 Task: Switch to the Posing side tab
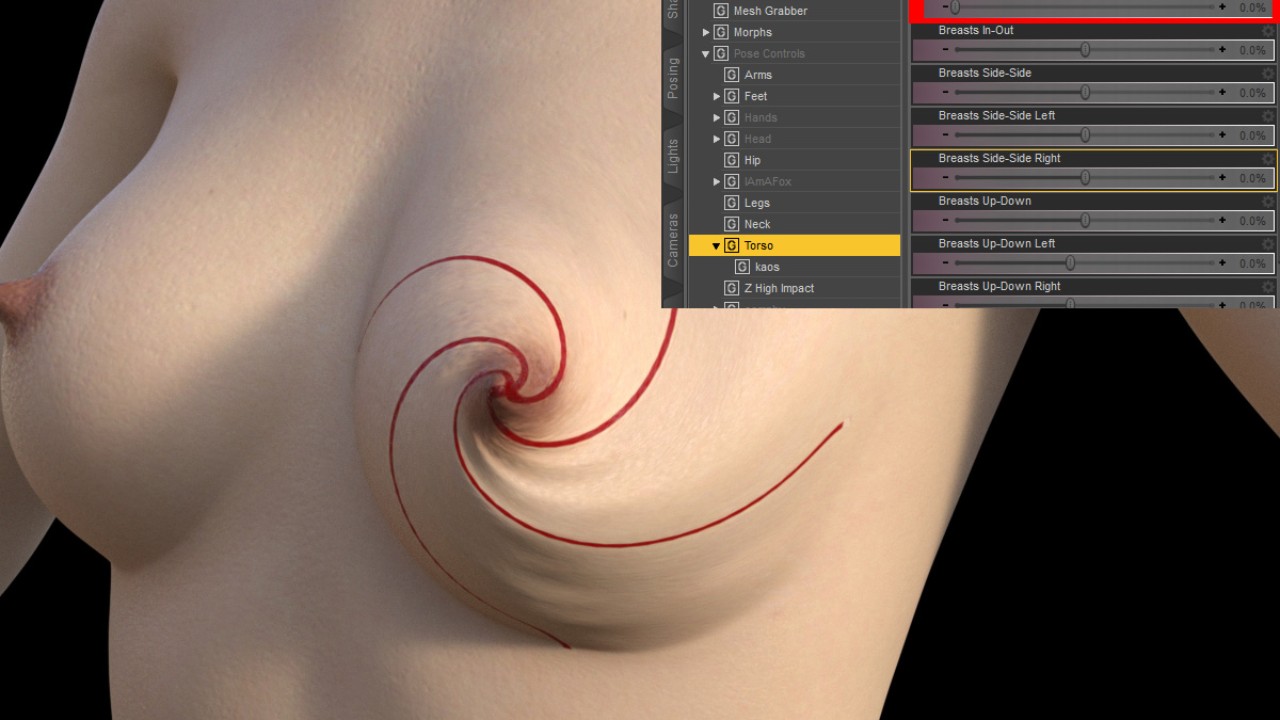[x=673, y=78]
